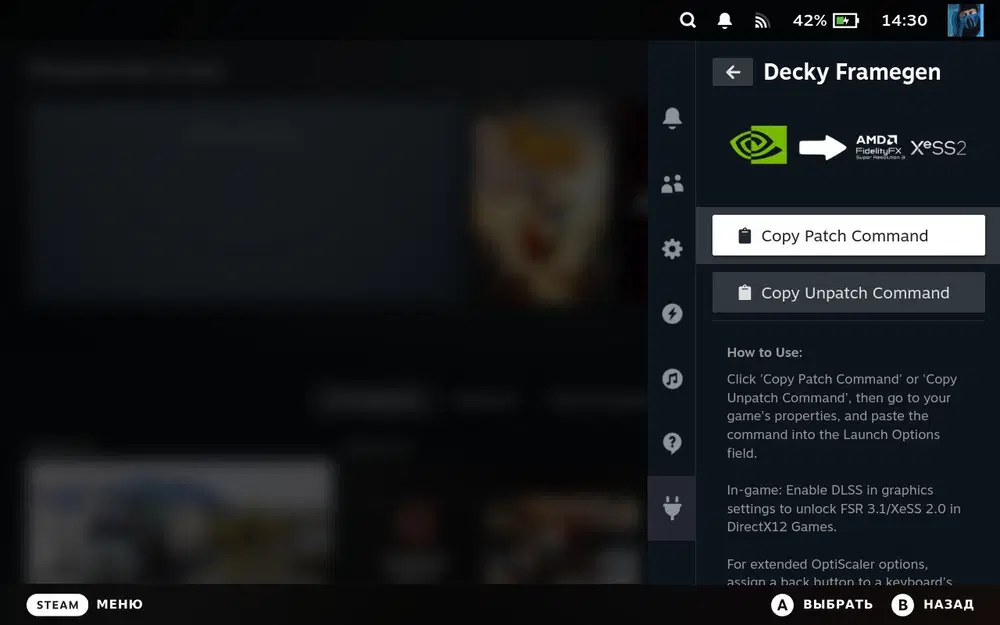This screenshot has width=1000, height=625.
Task: Check the 14:30 clock in header
Action: [x=904, y=20]
